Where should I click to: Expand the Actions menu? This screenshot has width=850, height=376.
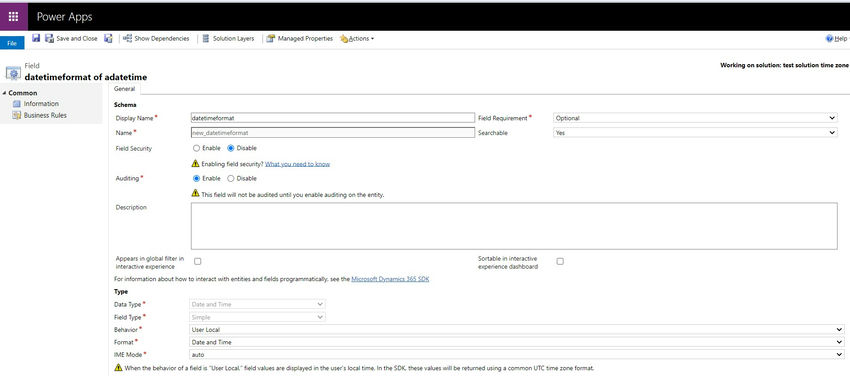(357, 38)
